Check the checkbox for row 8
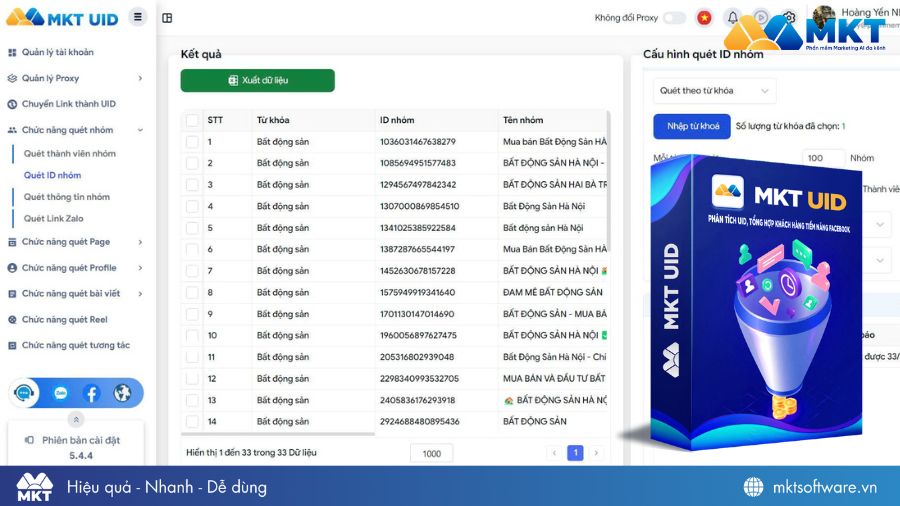 (192, 293)
